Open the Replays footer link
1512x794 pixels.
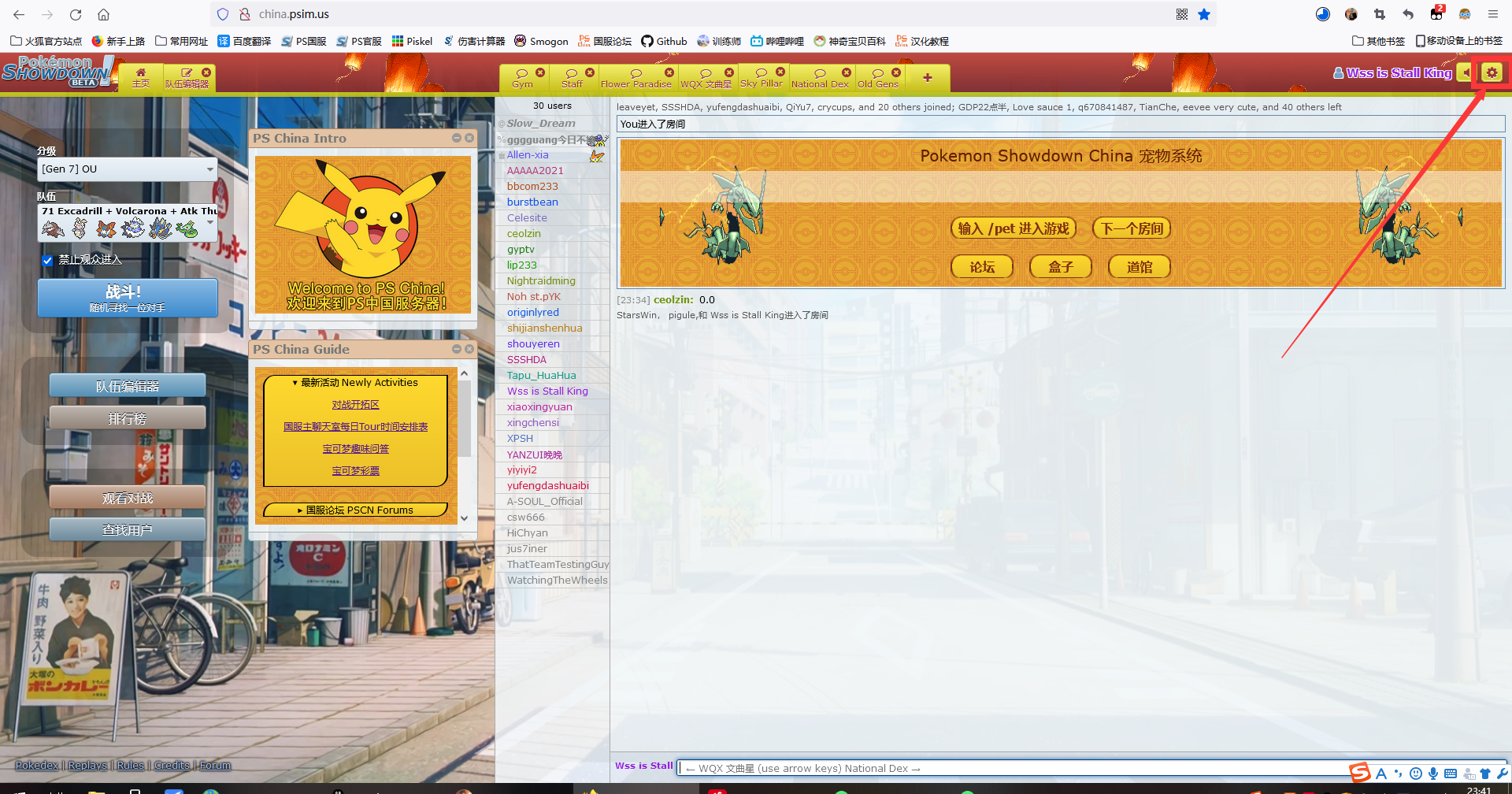click(x=87, y=765)
